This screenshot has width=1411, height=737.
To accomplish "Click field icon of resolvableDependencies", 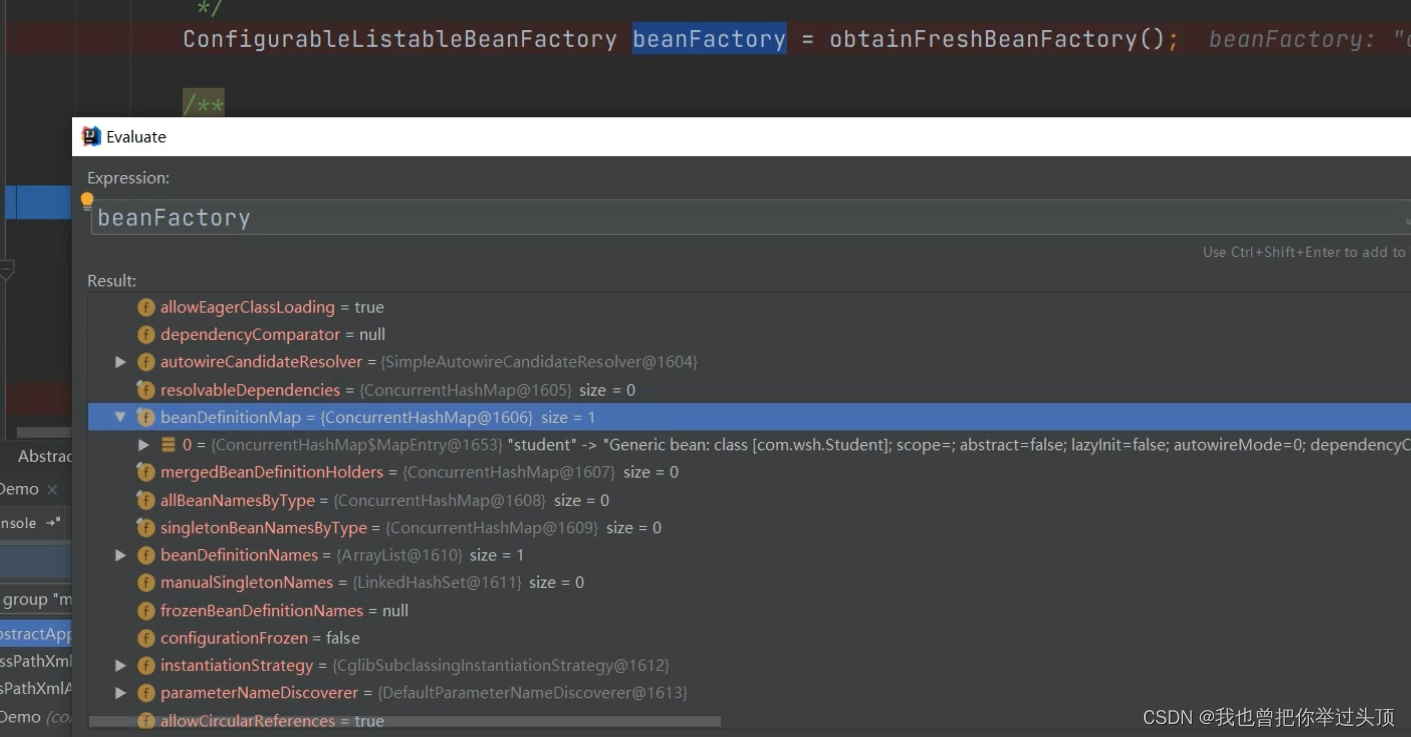I will [146, 390].
